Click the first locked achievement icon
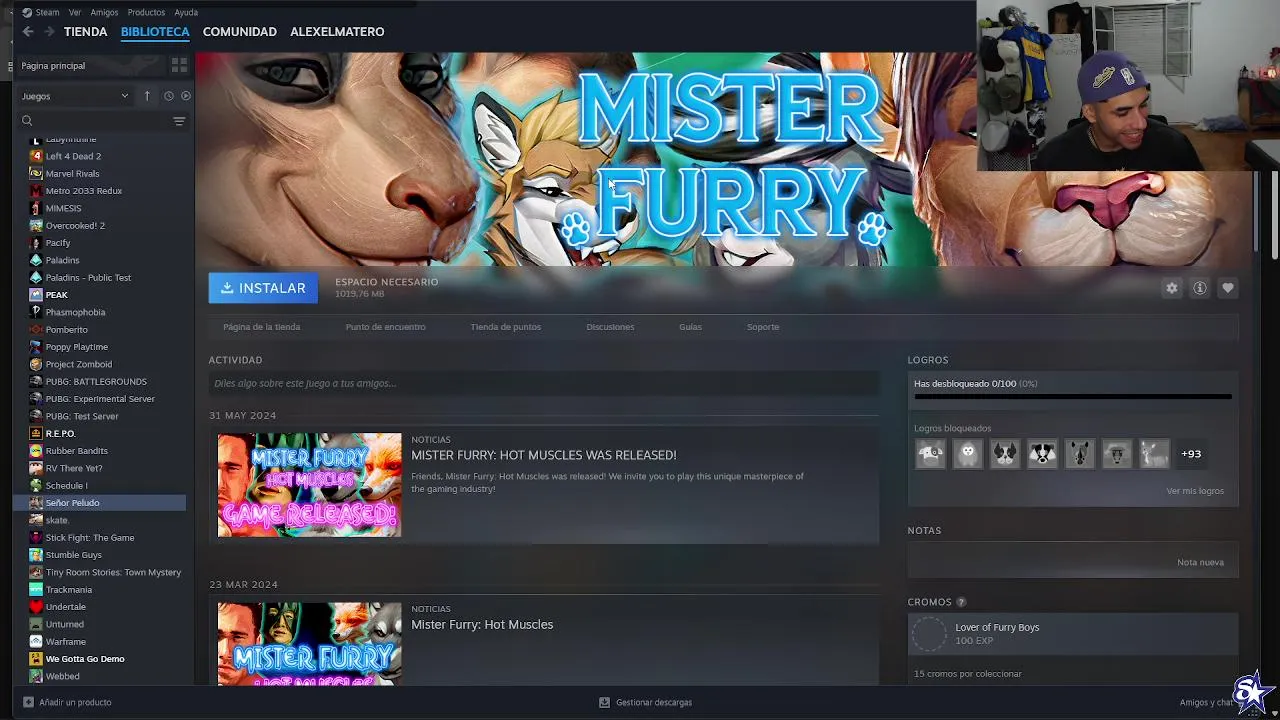This screenshot has height=720, width=1280. (930, 454)
